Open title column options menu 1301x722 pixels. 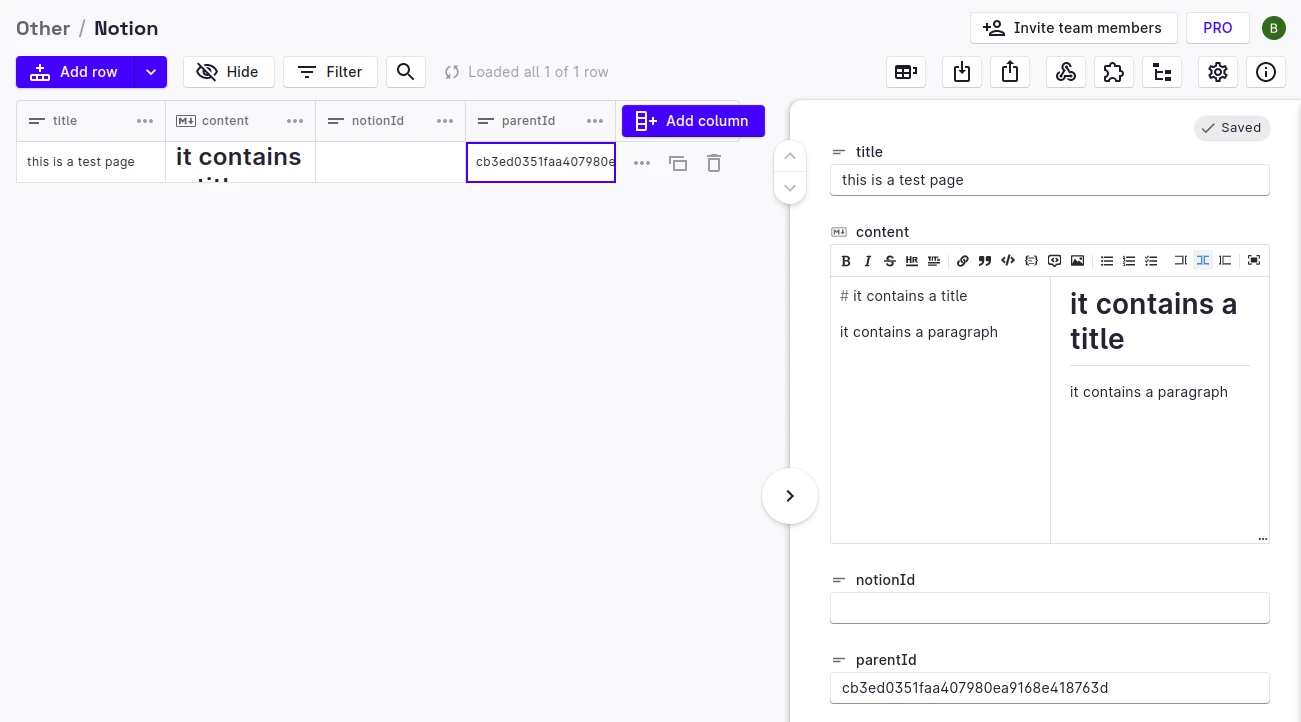pyautogui.click(x=145, y=121)
